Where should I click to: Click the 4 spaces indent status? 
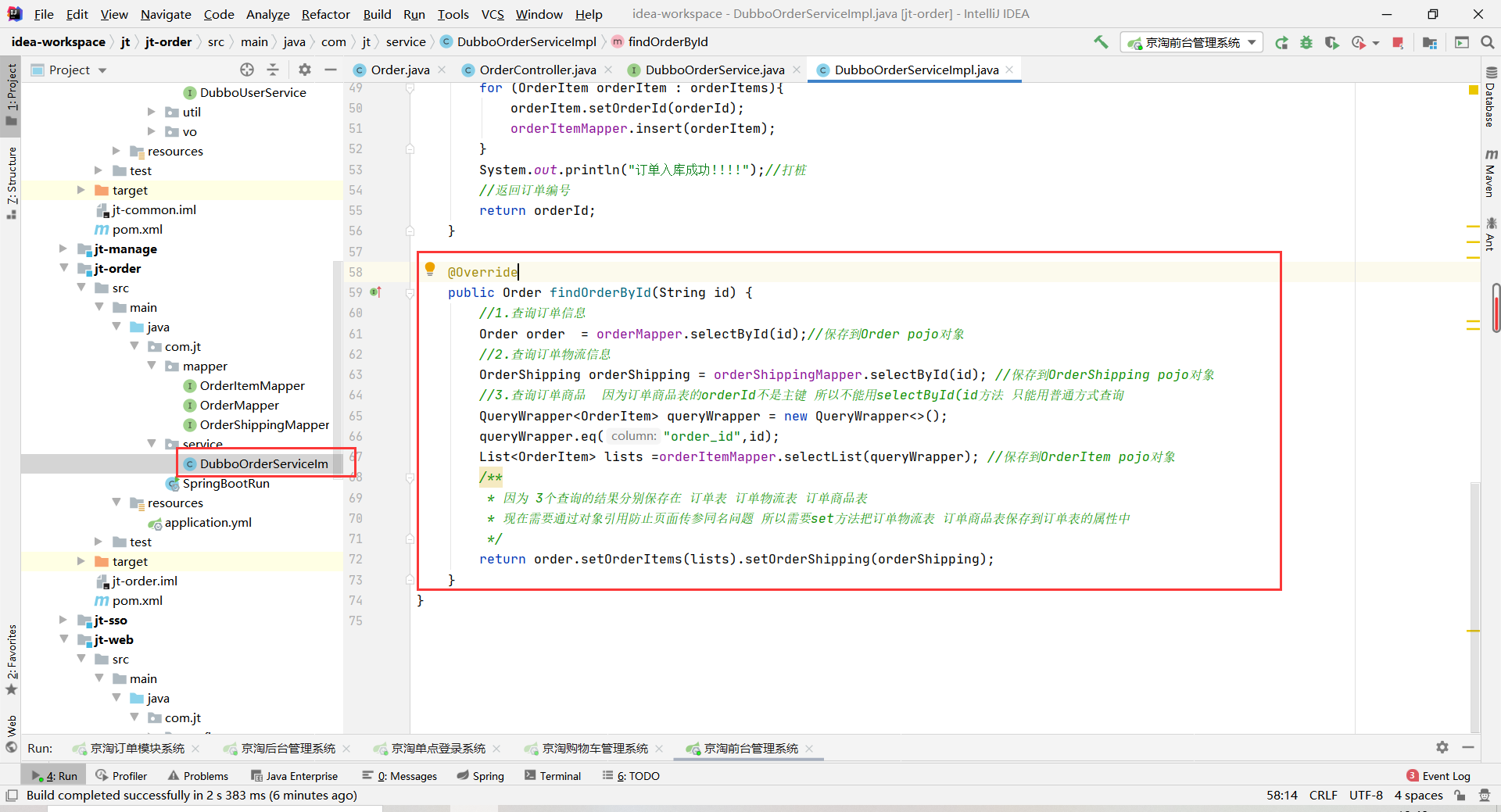1419,796
